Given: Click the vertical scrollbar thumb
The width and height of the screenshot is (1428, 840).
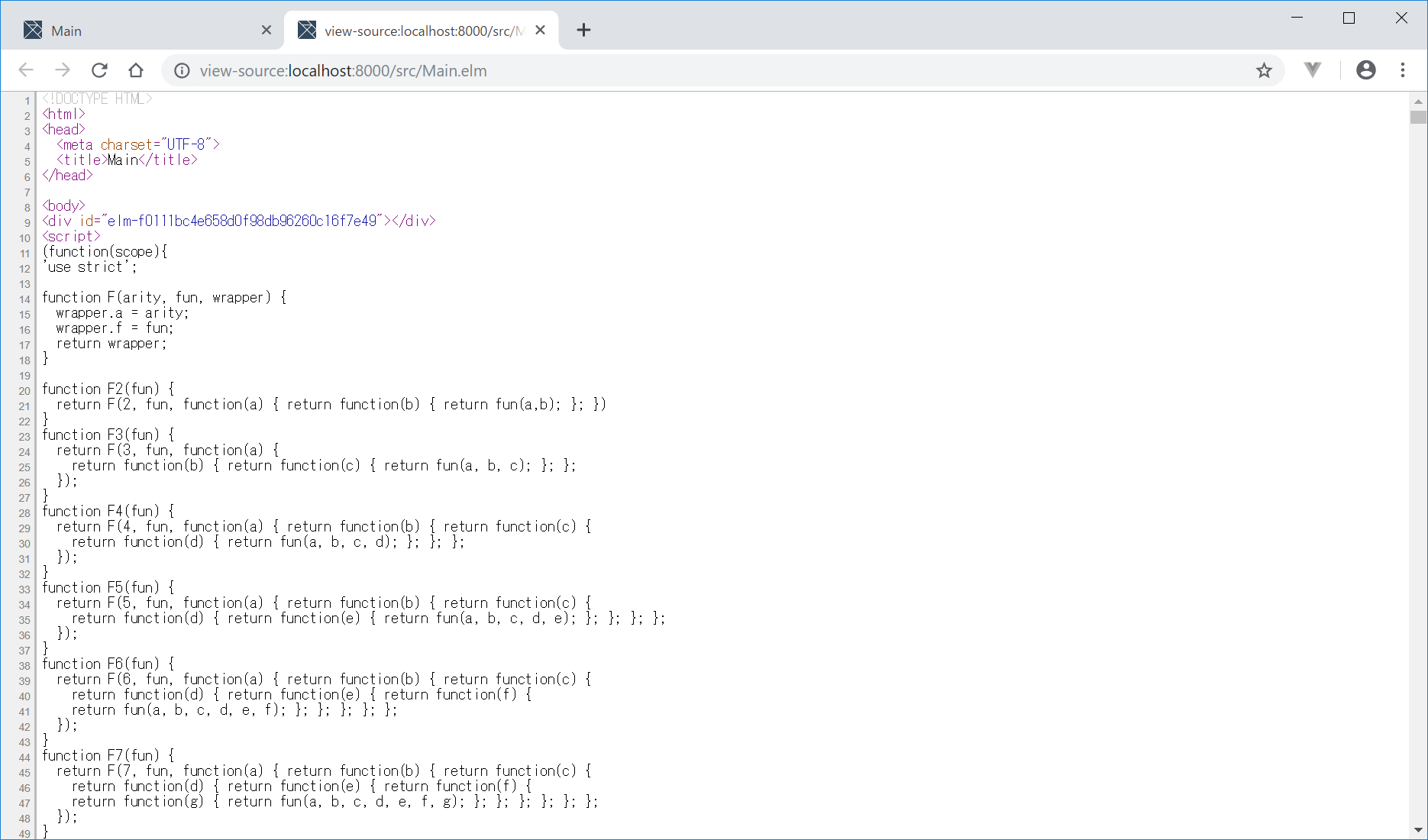Looking at the screenshot, I should click(1418, 118).
